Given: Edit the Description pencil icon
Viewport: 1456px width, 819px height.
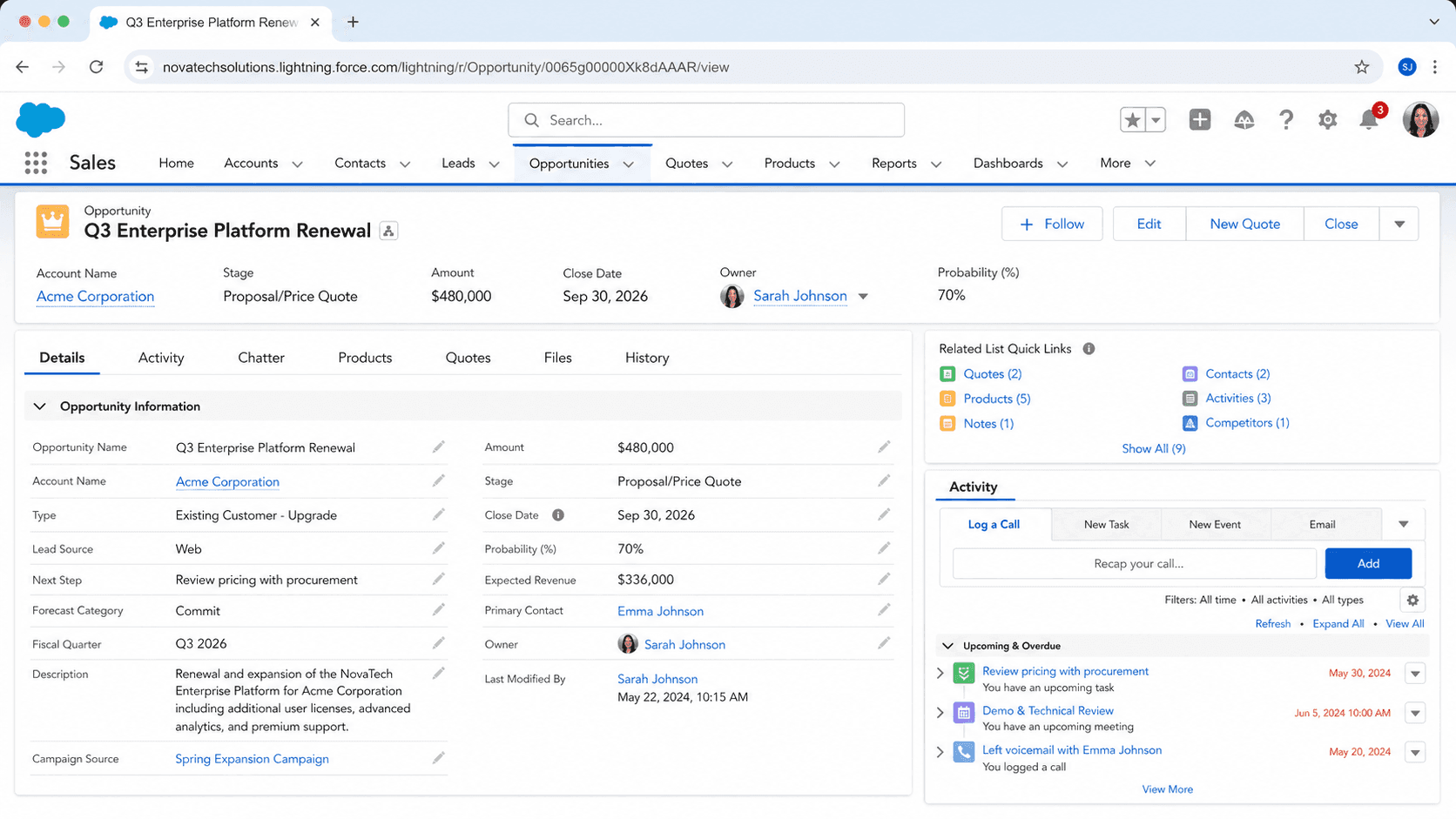Looking at the screenshot, I should click(439, 673).
